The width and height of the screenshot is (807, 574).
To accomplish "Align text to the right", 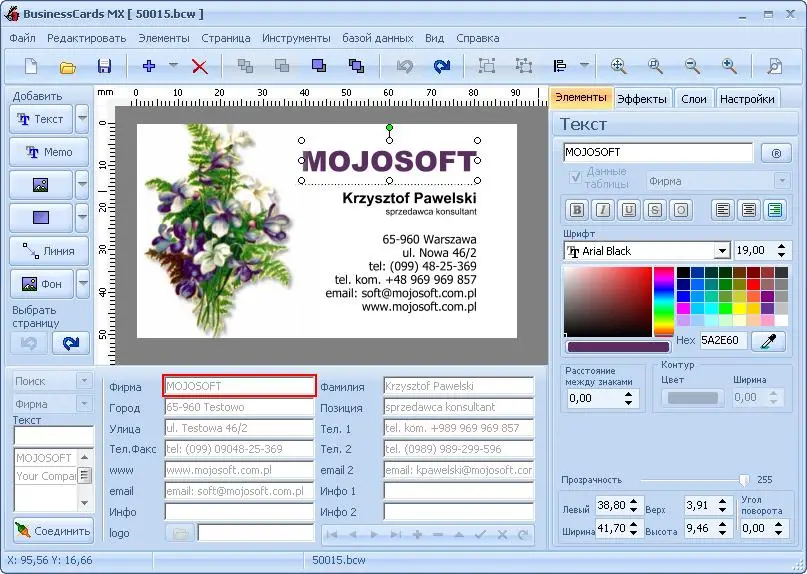I will point(775,210).
